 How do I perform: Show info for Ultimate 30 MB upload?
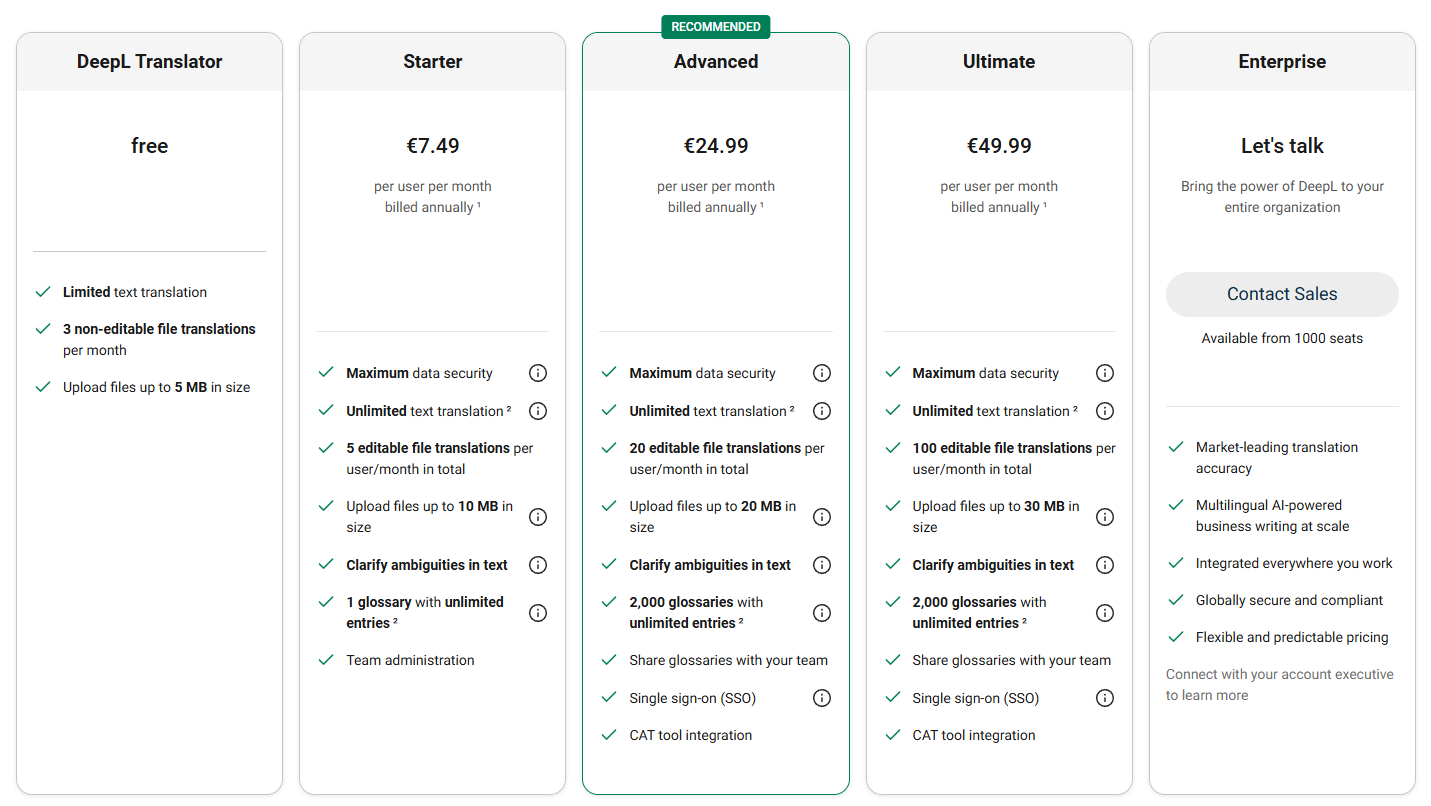click(x=1105, y=517)
